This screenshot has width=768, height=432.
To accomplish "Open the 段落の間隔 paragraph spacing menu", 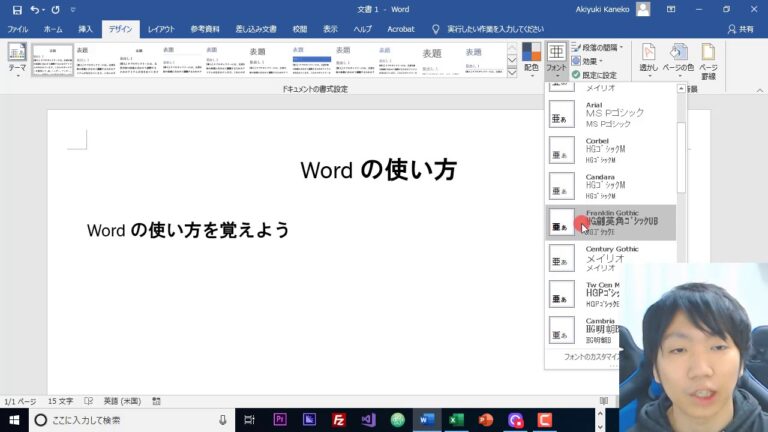I will (x=598, y=48).
